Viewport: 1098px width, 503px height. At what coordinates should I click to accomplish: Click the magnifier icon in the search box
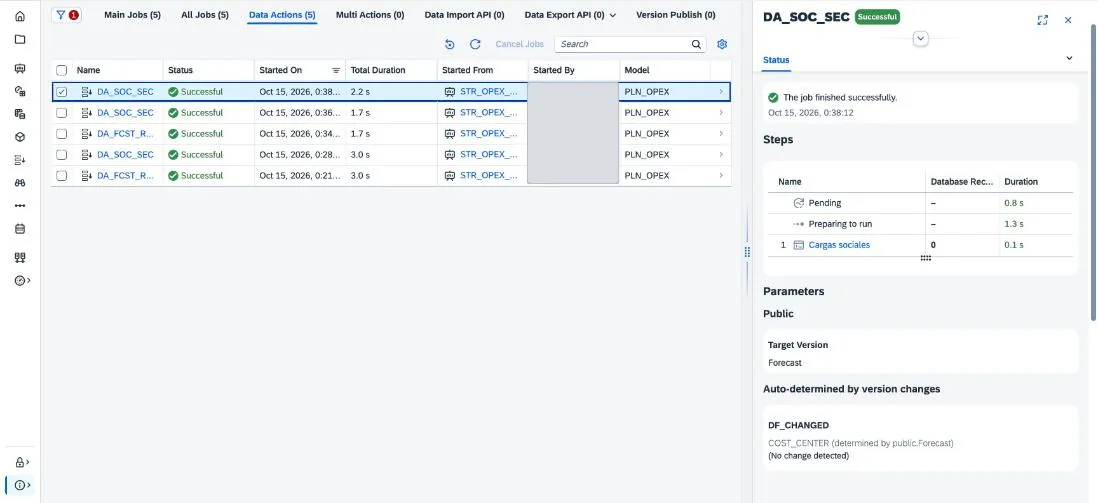click(x=696, y=44)
